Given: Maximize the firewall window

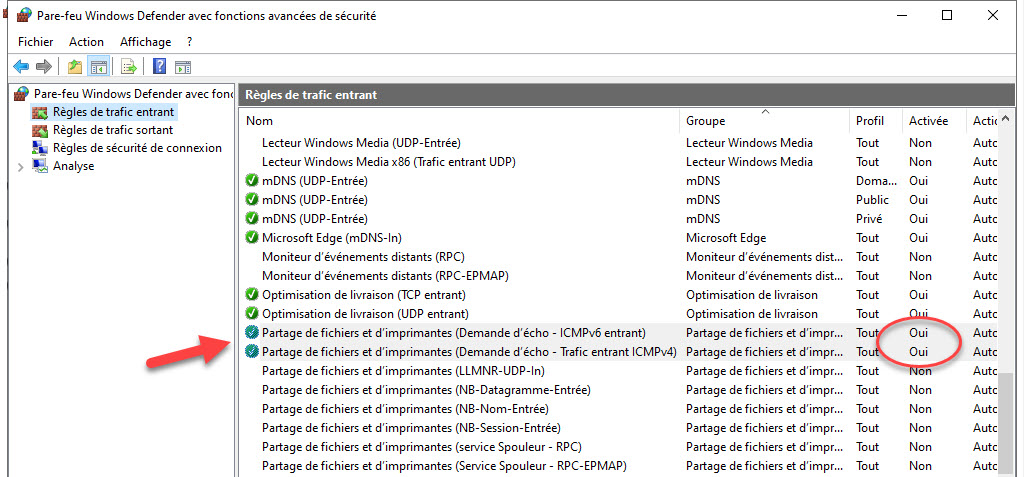Looking at the screenshot, I should pyautogui.click(x=946, y=15).
